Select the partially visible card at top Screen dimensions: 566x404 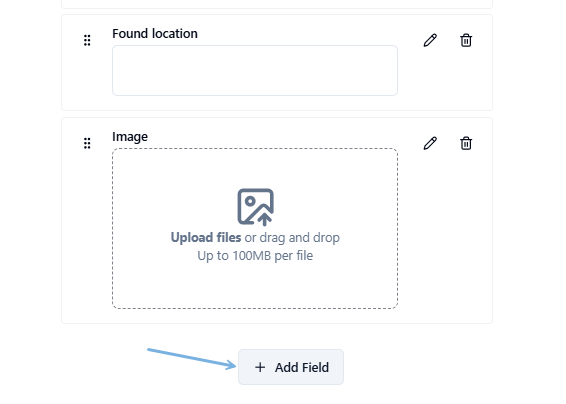click(277, 4)
